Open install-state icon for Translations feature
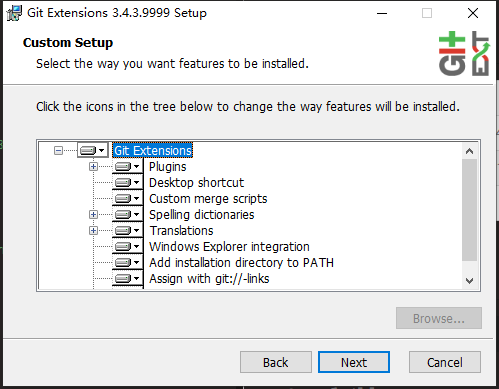499x389 pixels. pyautogui.click(x=127, y=230)
